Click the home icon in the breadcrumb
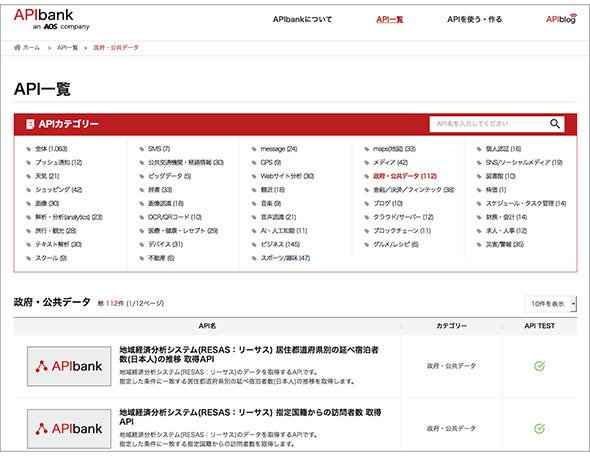Viewport: 590px width, 456px height. [17, 47]
